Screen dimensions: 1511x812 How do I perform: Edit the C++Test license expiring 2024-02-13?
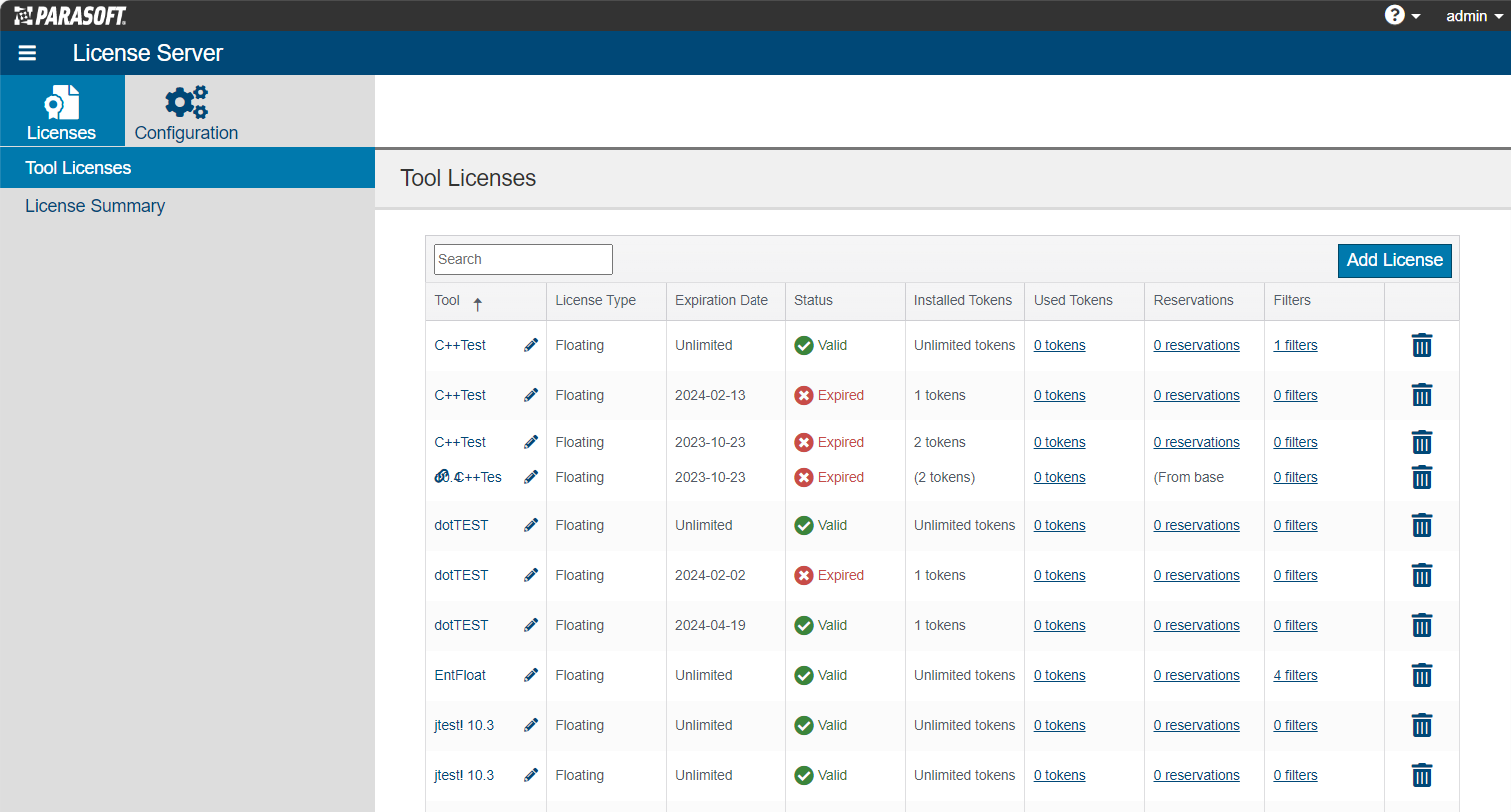click(x=531, y=395)
